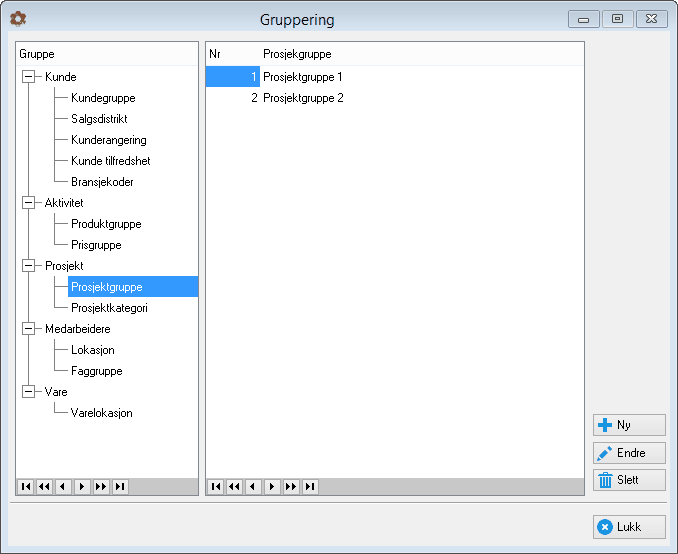Select Faggruppe in the tree
This screenshot has width=678, height=554.
coord(96,371)
